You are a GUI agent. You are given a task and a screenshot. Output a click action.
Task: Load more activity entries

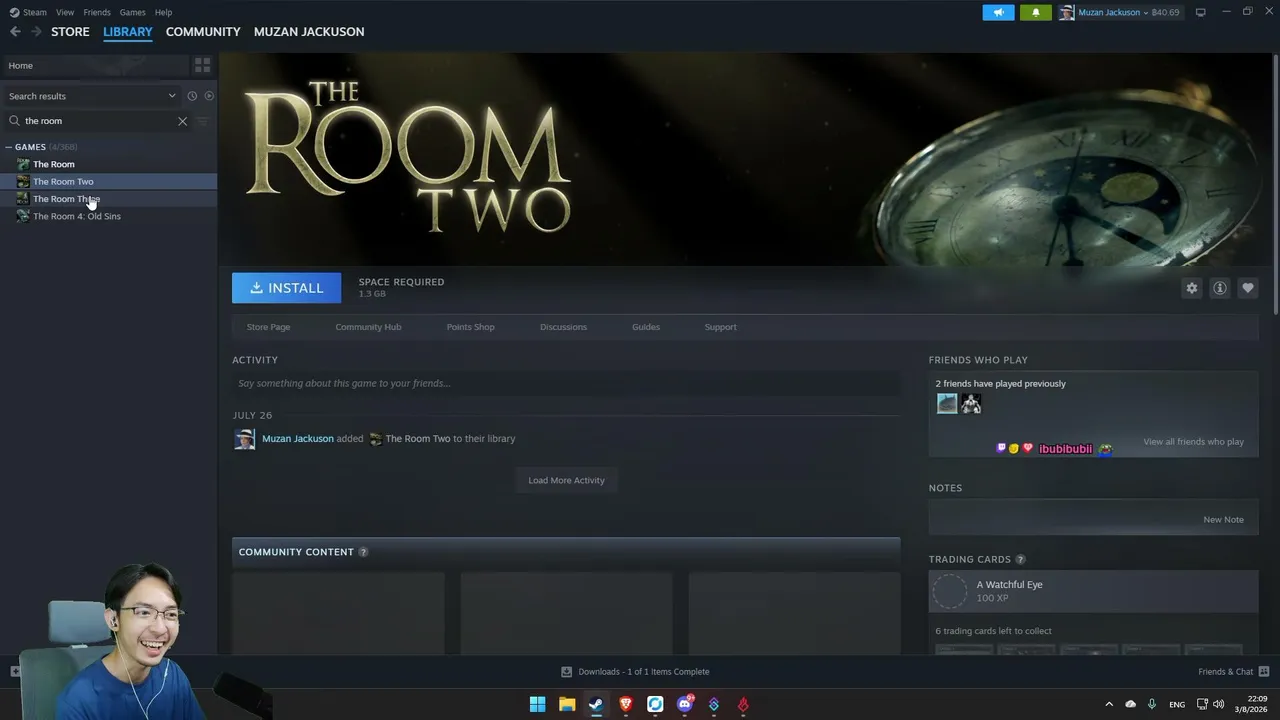coord(566,480)
